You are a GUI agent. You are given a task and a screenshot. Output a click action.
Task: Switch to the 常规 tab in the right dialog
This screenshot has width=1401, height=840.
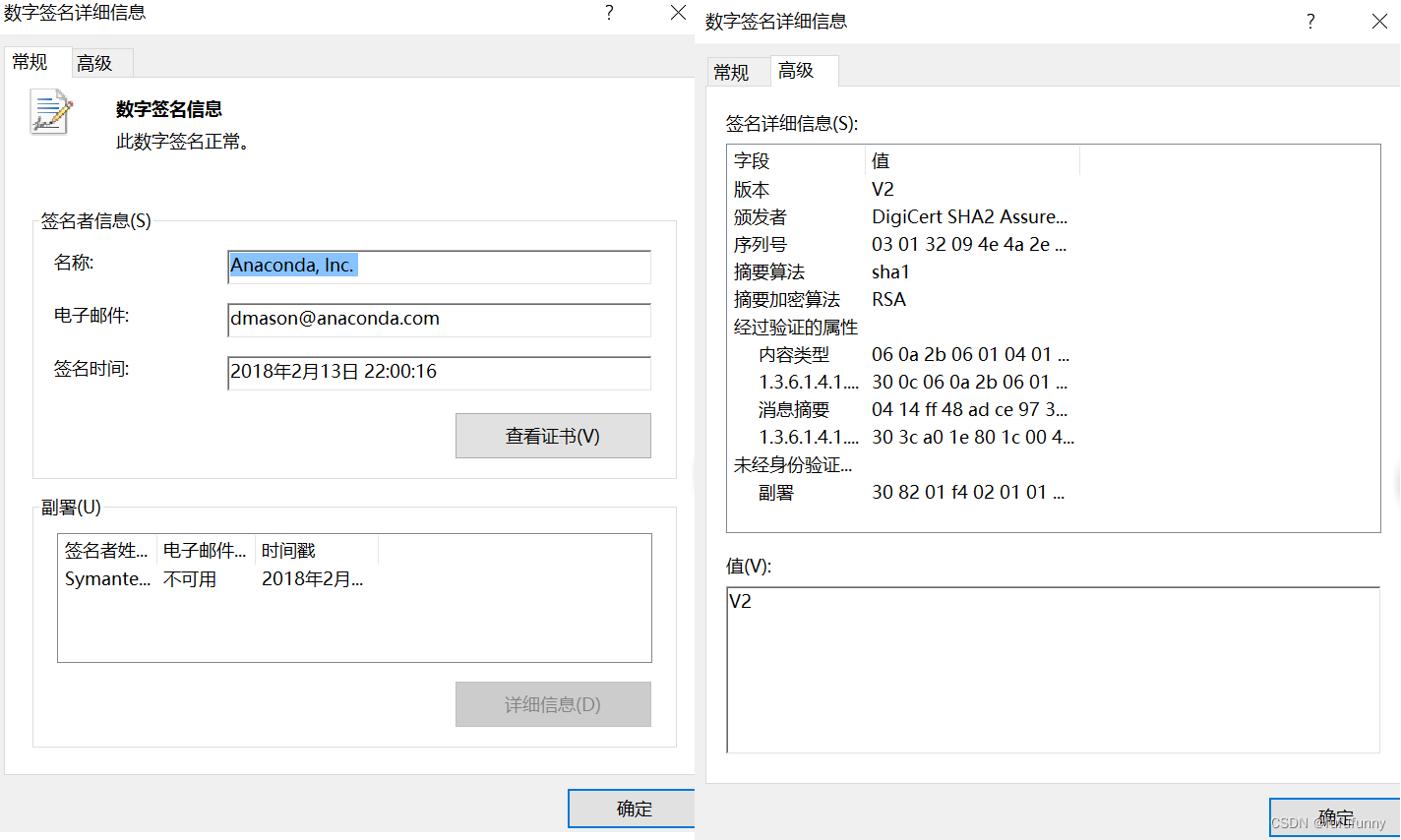tap(737, 72)
